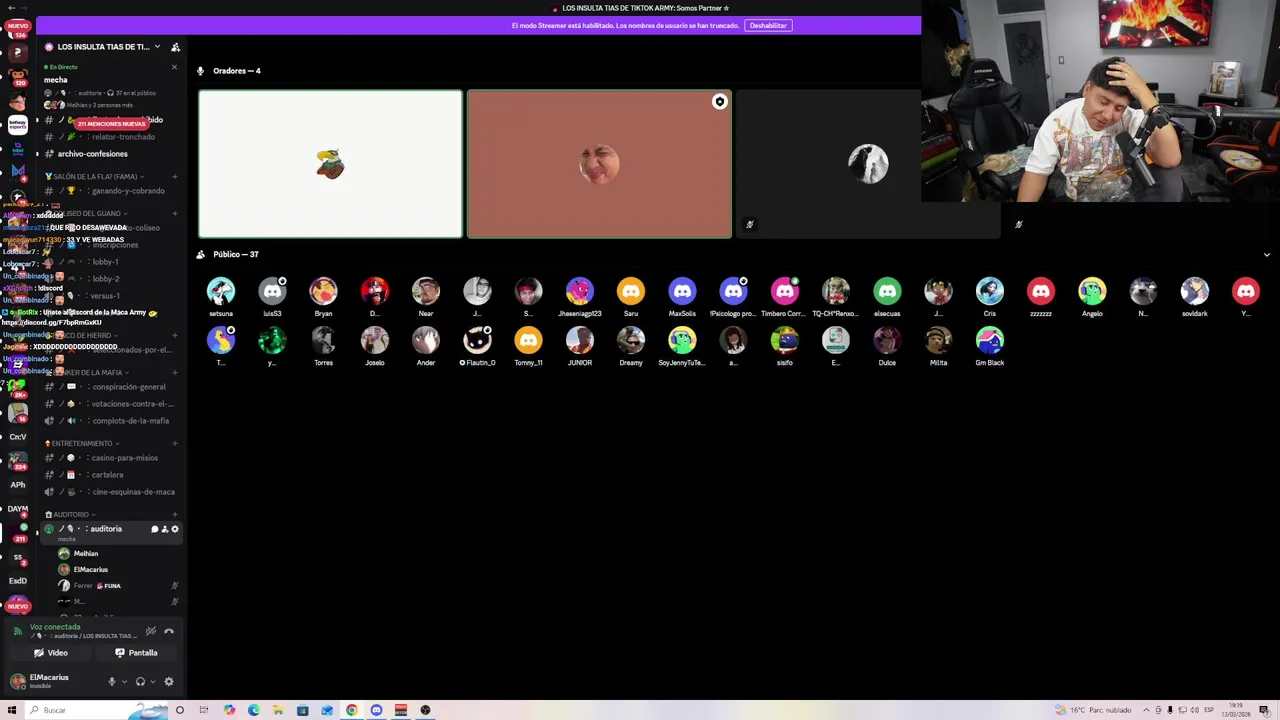Open the cartelera channel
This screenshot has height=720, width=1280.
[x=110, y=475]
